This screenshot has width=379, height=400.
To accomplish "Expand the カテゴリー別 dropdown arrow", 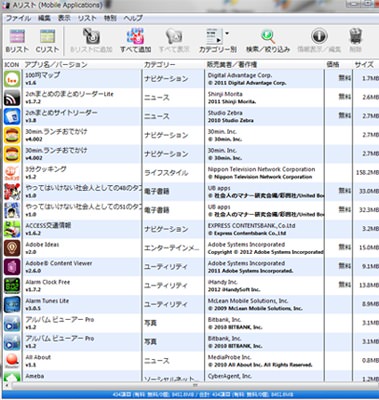I will coord(227,33).
